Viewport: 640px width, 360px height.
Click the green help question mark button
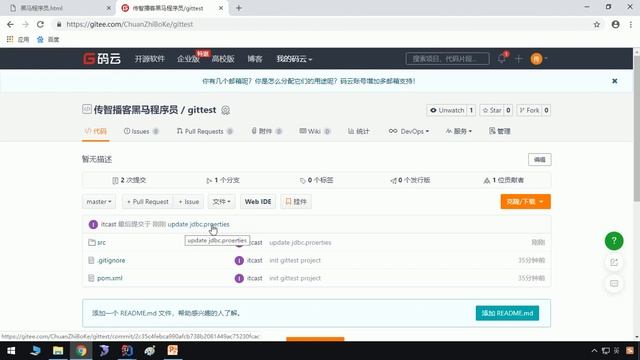click(x=614, y=241)
